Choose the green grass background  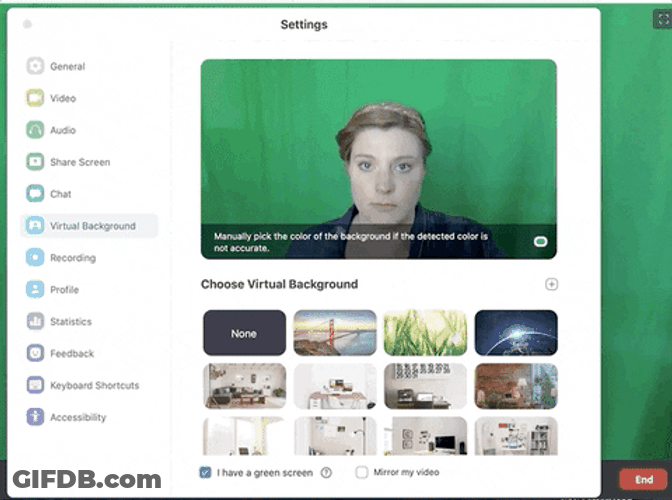425,333
